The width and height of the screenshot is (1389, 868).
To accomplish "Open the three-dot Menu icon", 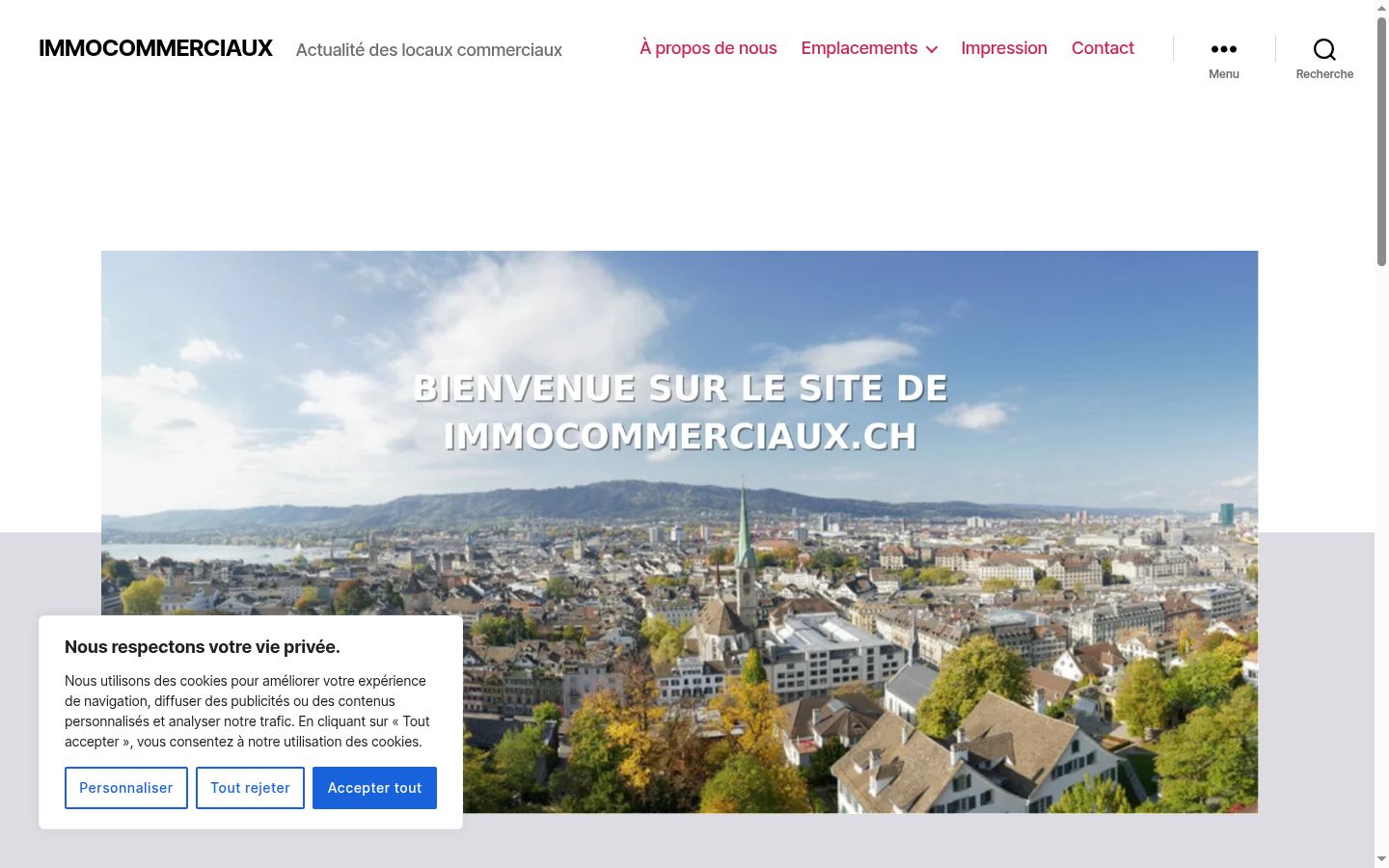I will coord(1223,49).
